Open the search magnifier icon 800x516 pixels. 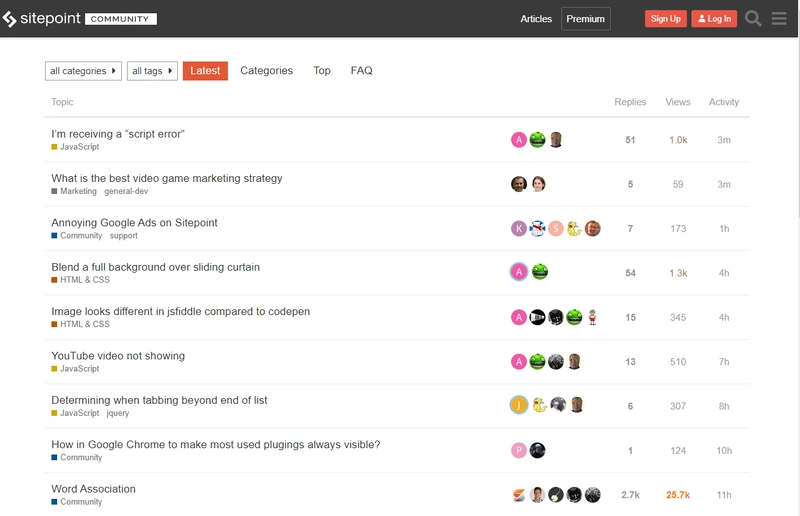coord(753,19)
